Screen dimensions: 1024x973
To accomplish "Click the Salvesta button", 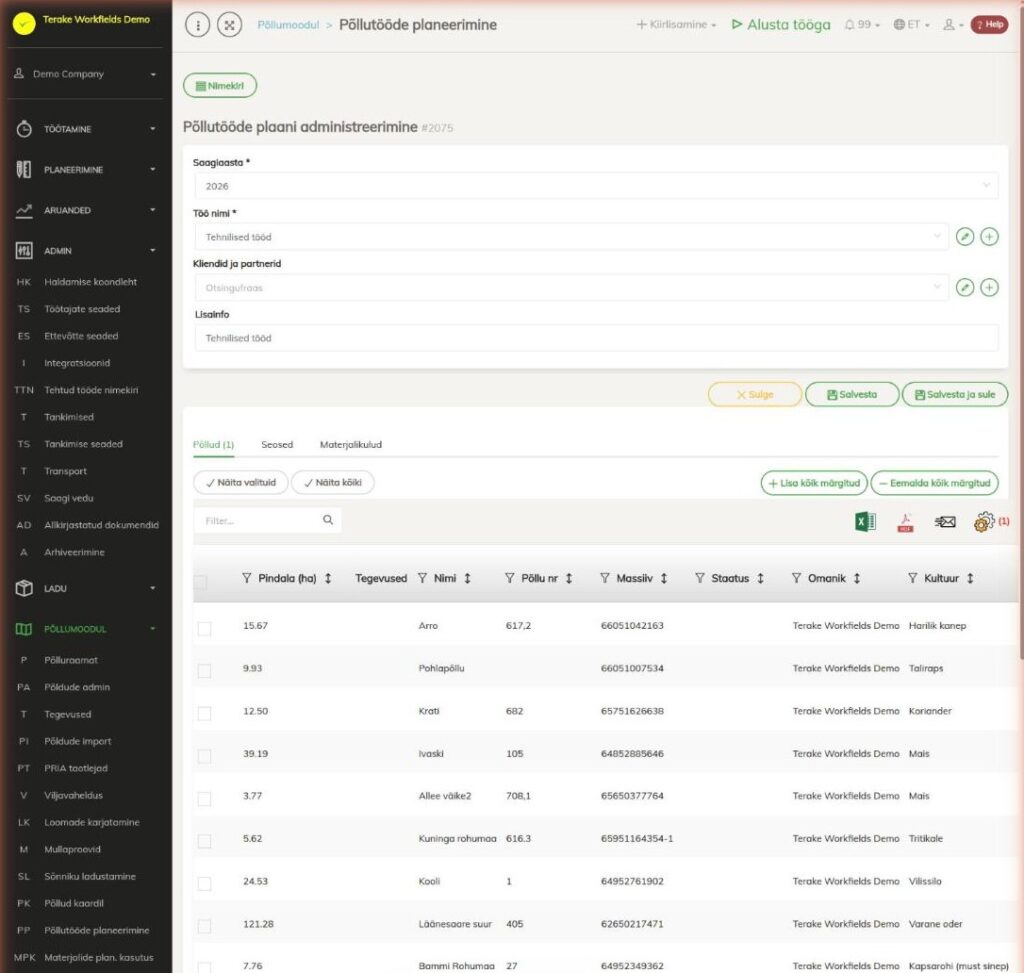I will 852,394.
